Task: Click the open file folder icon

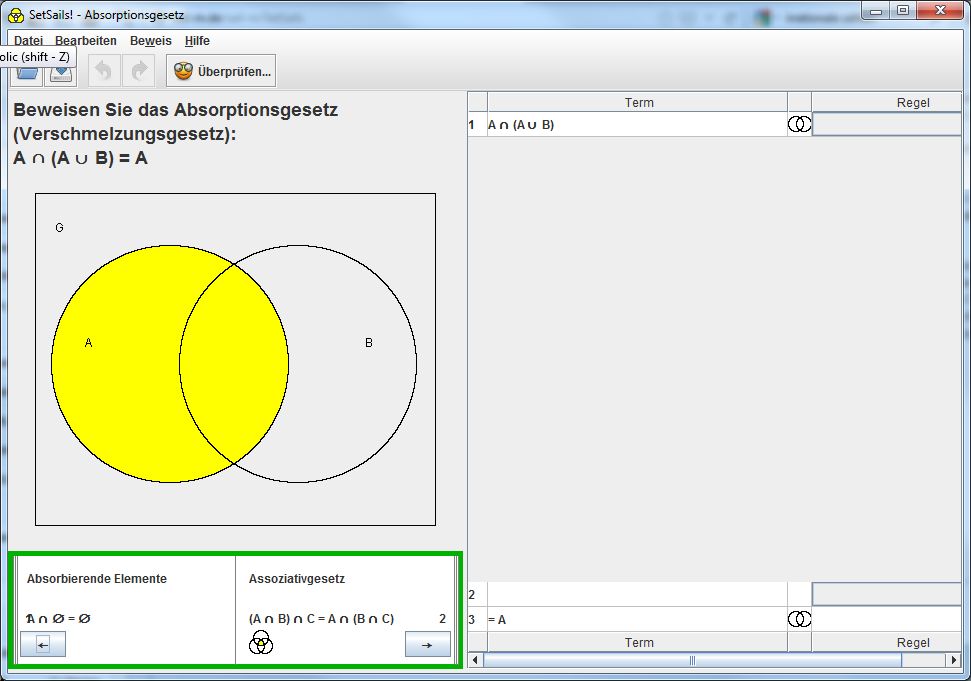Action: [x=26, y=74]
